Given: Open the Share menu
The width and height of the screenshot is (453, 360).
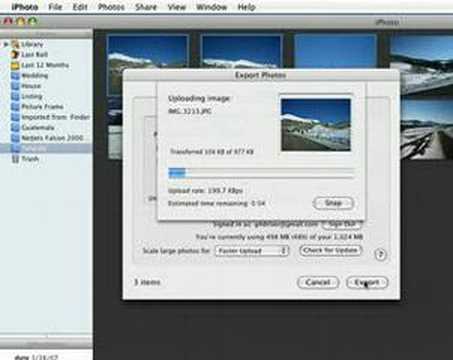Looking at the screenshot, I should click(x=146, y=7).
